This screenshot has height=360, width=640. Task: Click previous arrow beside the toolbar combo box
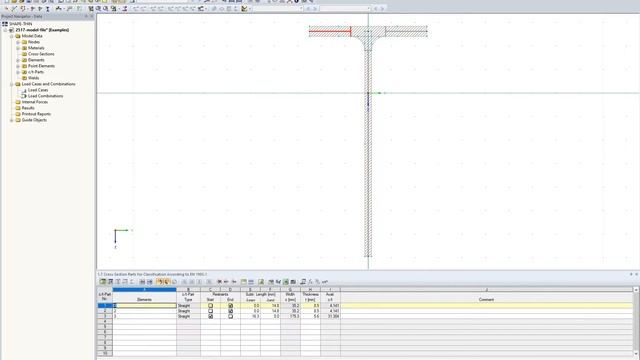(308, 9)
